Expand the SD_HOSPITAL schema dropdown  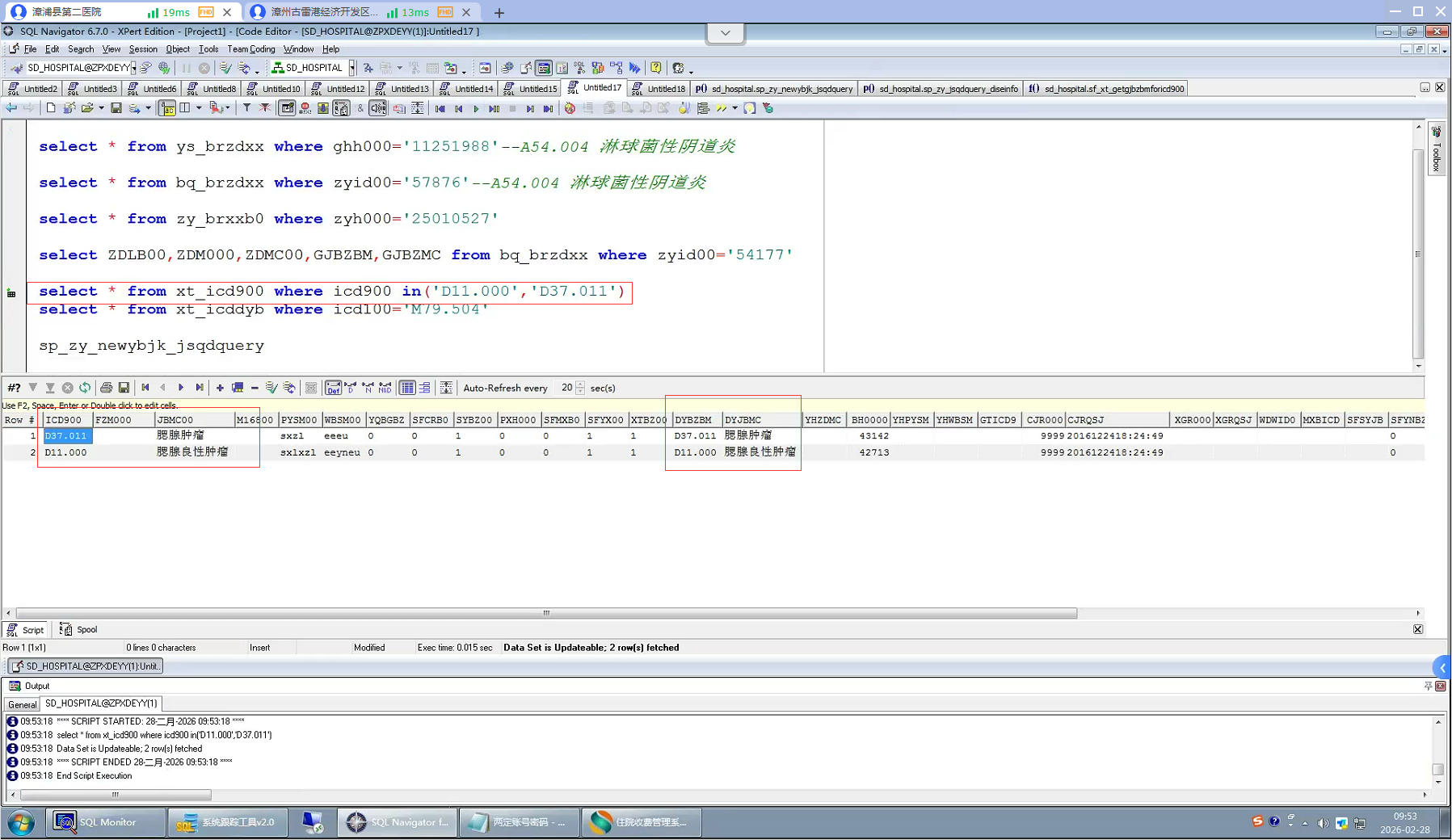click(x=352, y=68)
